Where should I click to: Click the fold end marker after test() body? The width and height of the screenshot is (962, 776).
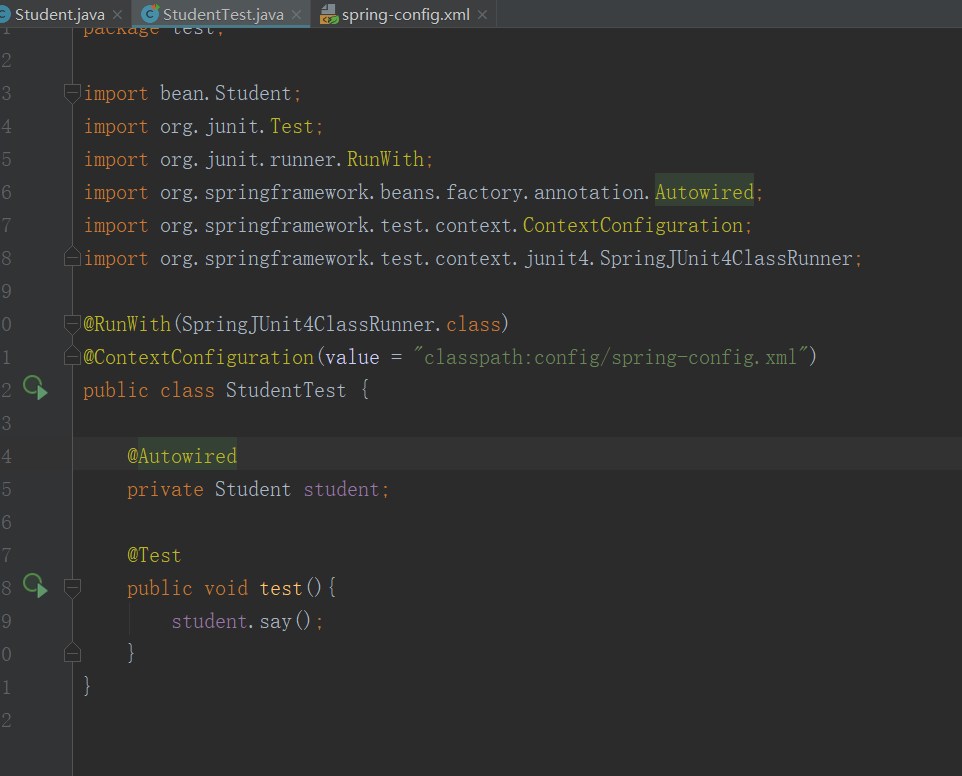72,653
